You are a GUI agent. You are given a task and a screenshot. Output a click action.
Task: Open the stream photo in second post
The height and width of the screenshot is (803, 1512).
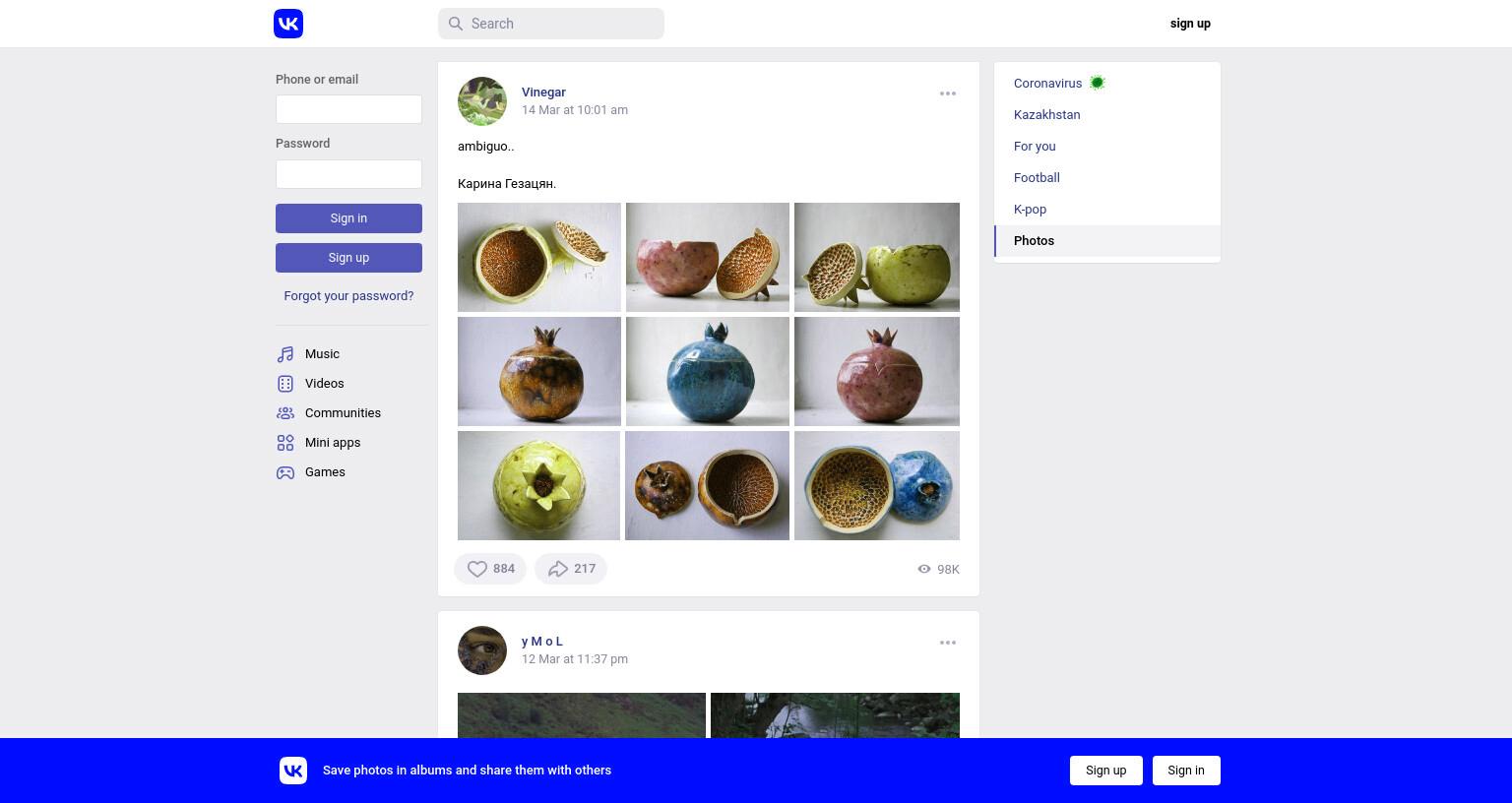coord(835,715)
